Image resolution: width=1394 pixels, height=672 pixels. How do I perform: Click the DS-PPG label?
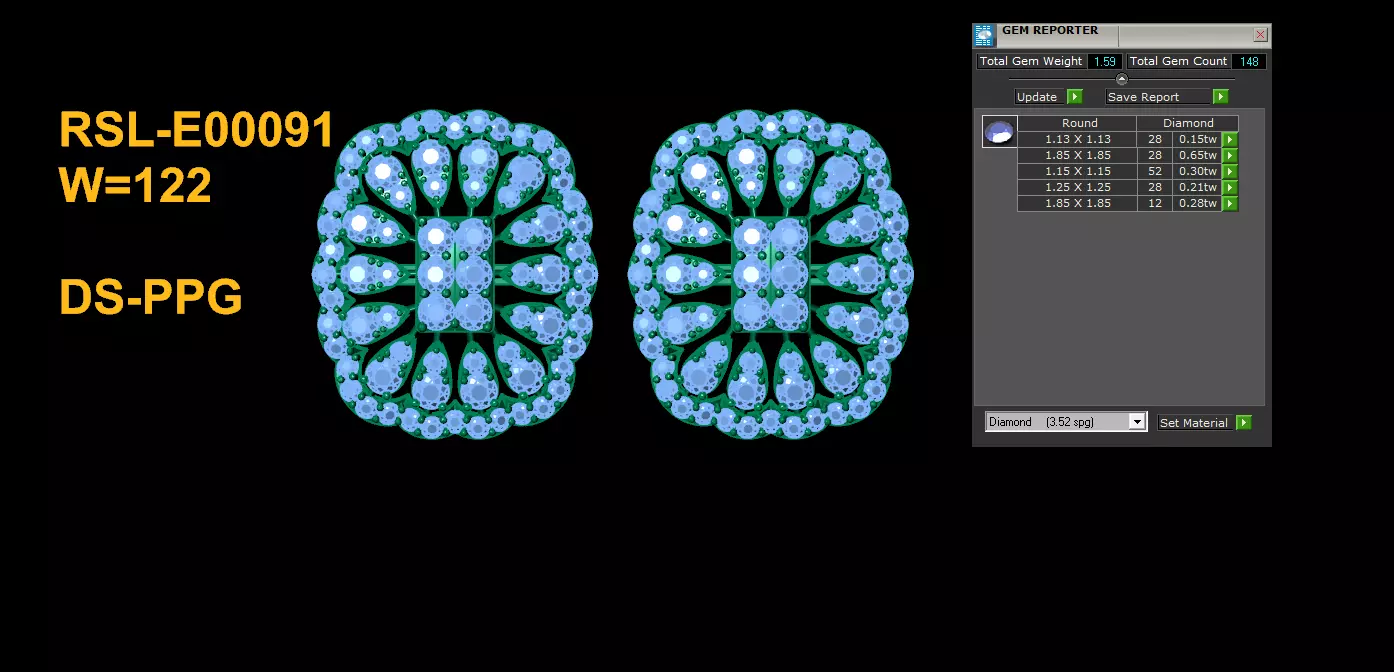(x=151, y=297)
